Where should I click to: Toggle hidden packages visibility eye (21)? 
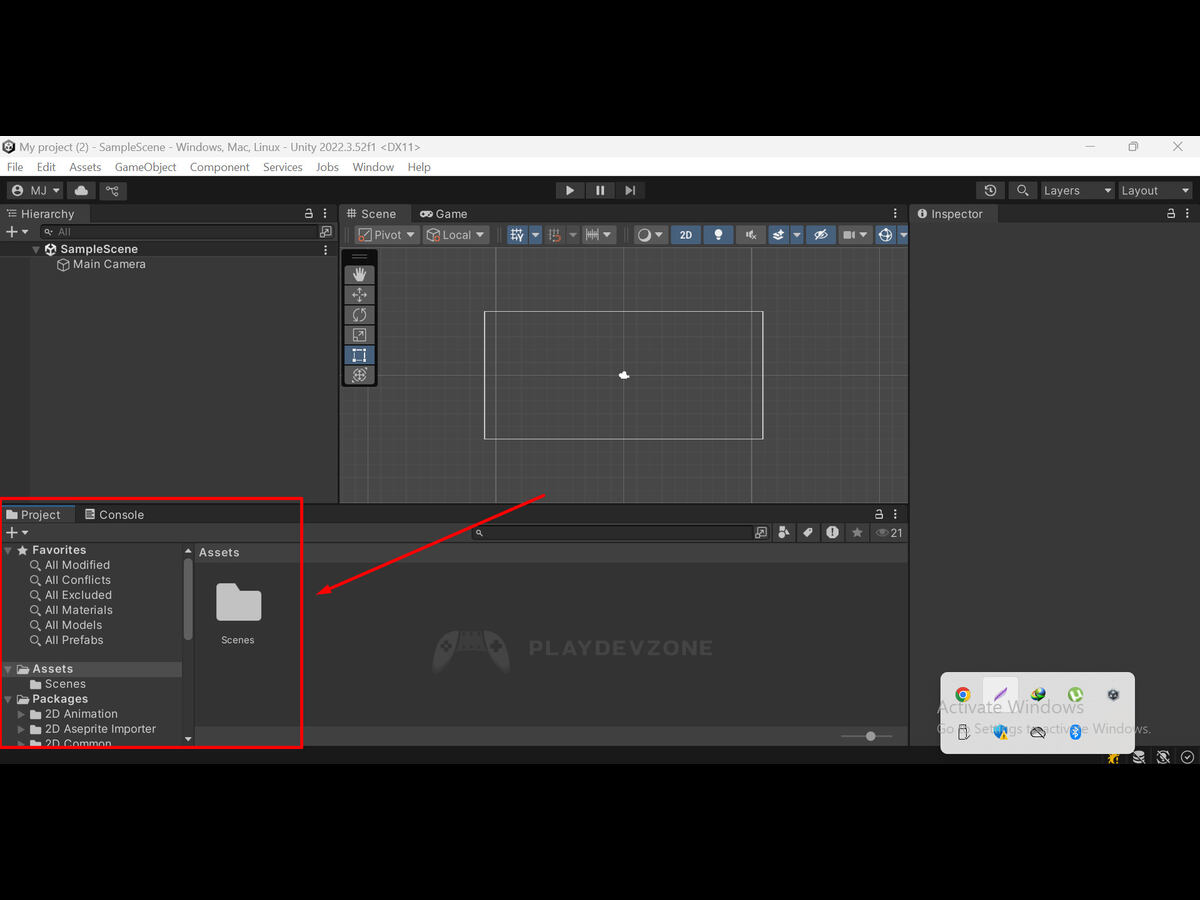coord(888,533)
